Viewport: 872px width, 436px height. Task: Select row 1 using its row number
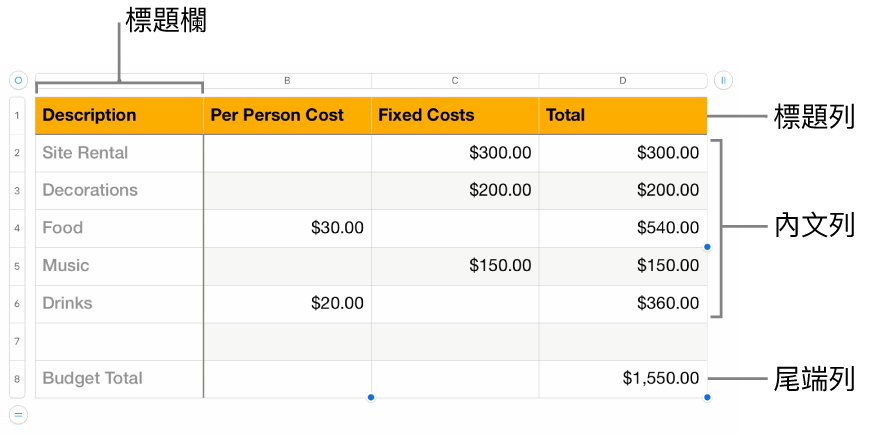tap(18, 116)
